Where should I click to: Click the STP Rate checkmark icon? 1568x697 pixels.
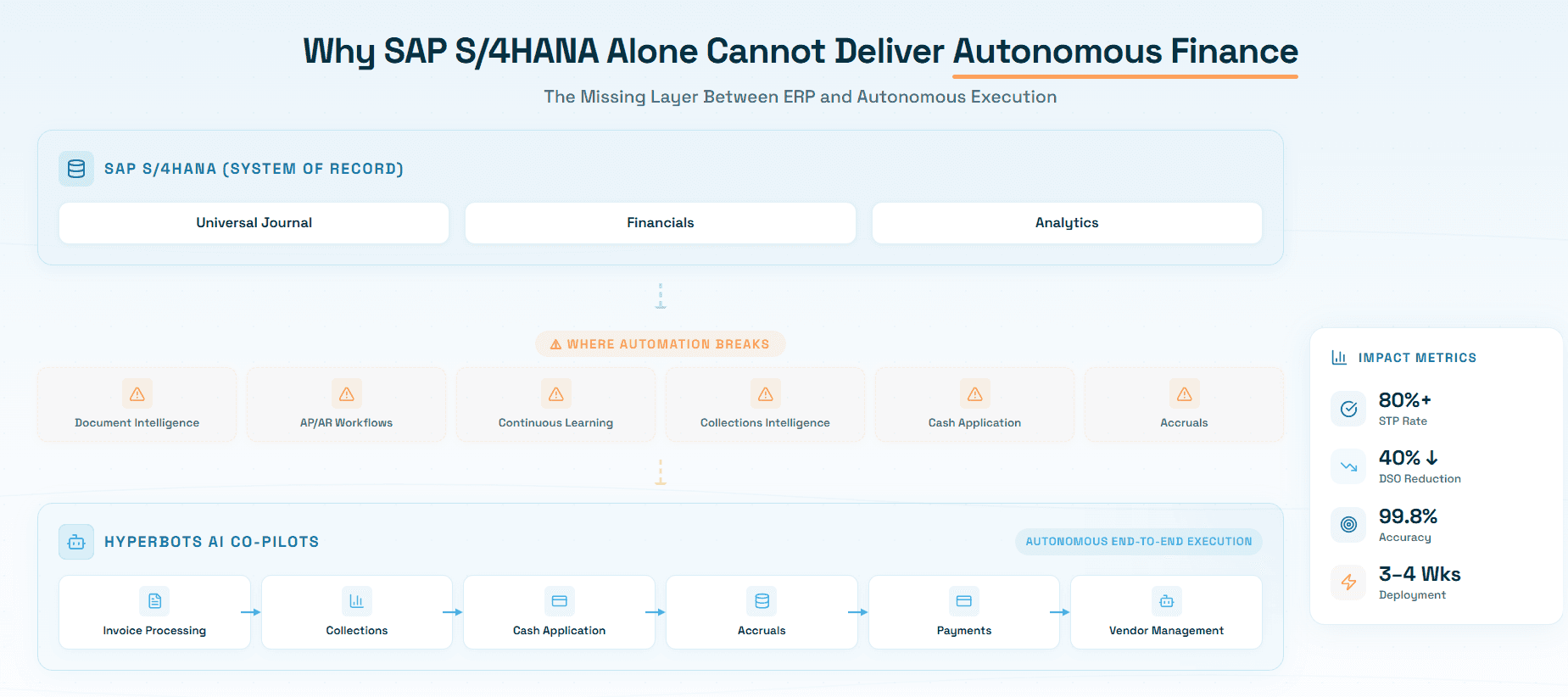click(x=1348, y=409)
